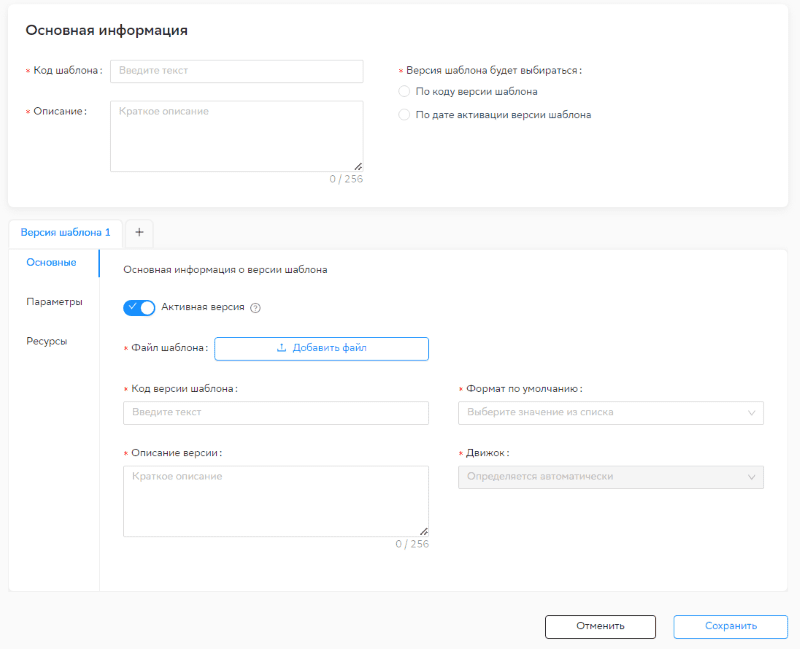Click the Код версии шаблона input

tap(275, 412)
